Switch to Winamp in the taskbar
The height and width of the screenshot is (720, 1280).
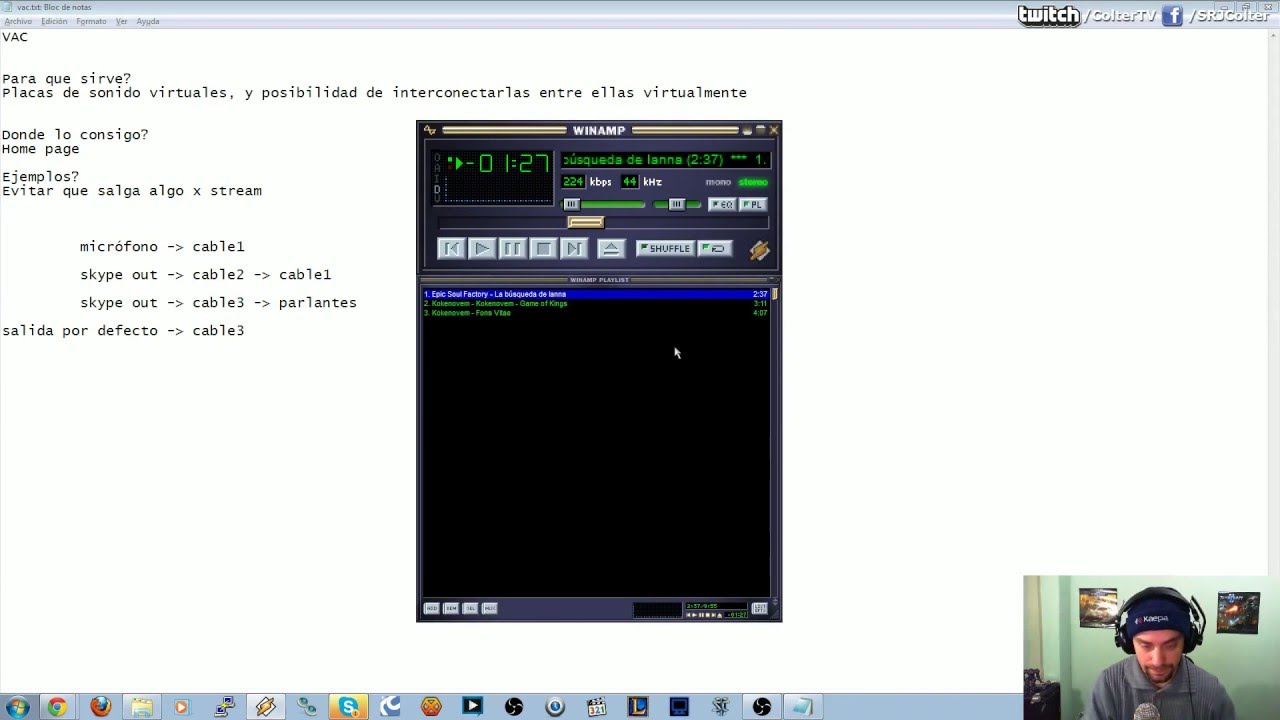click(x=265, y=707)
